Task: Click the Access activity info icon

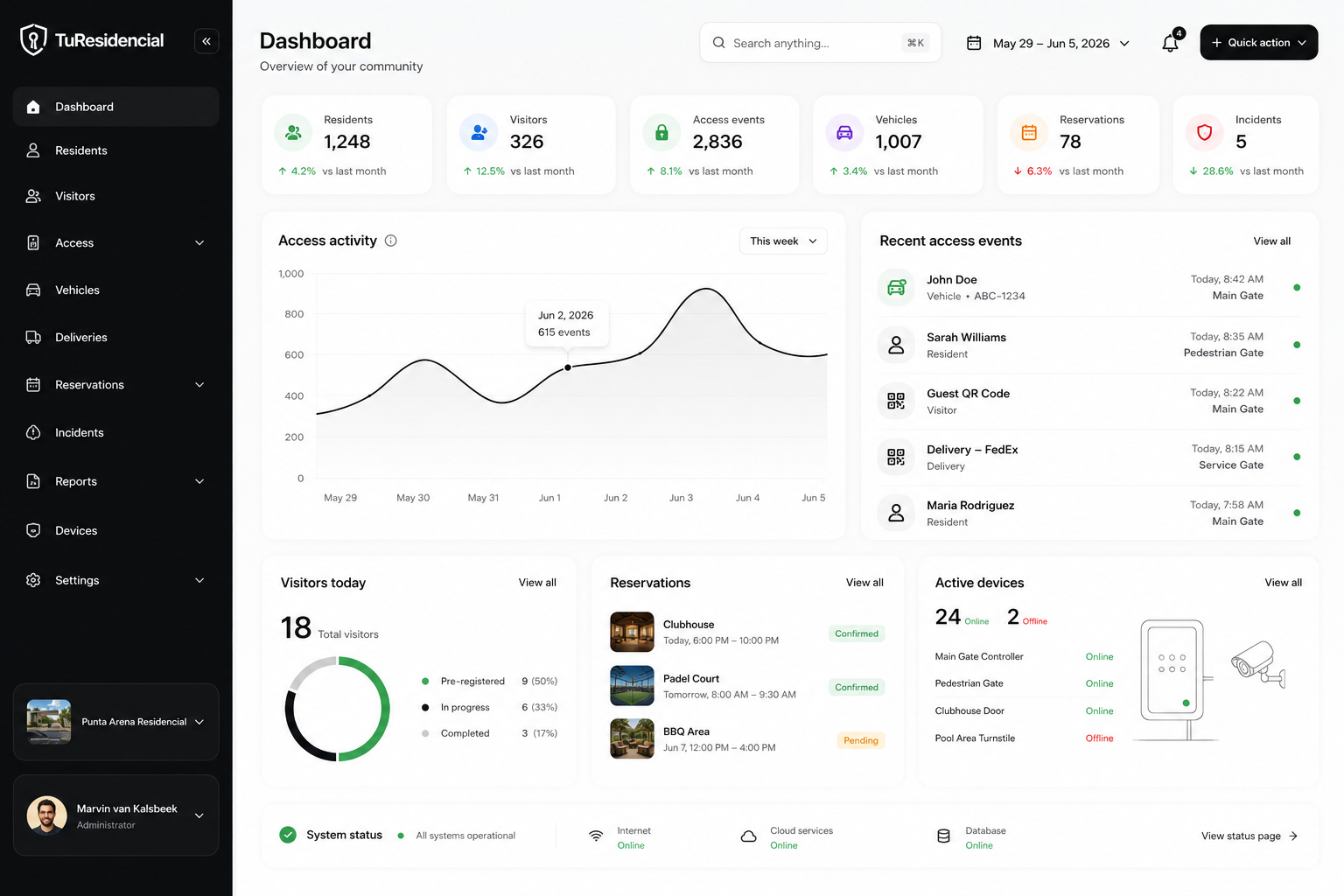Action: pyautogui.click(x=391, y=241)
